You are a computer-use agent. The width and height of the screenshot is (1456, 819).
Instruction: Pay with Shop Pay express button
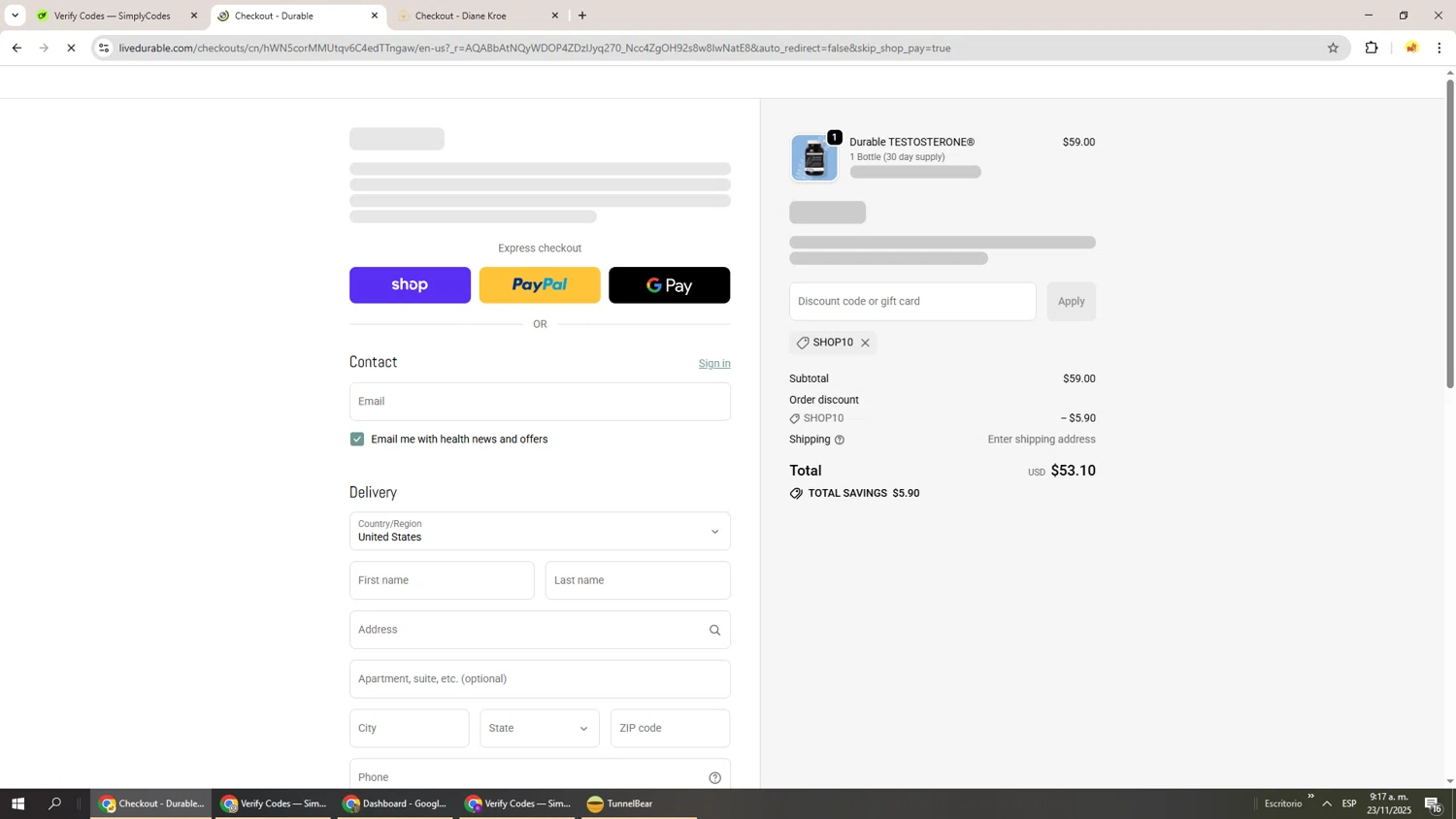410,285
